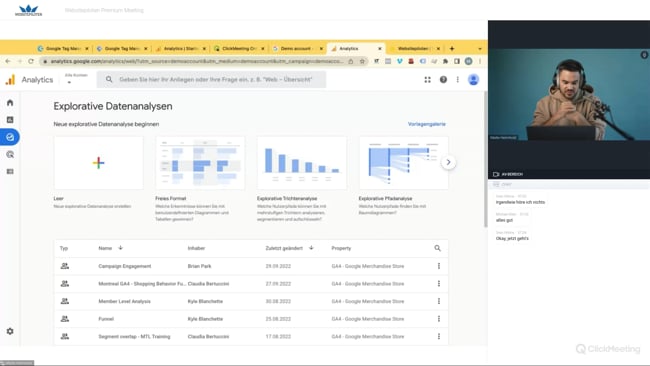Viewport: 650px width, 366px height.
Task: Open Montreal GA4 - Shopping Behavior exploration
Action: pyautogui.click(x=142, y=284)
